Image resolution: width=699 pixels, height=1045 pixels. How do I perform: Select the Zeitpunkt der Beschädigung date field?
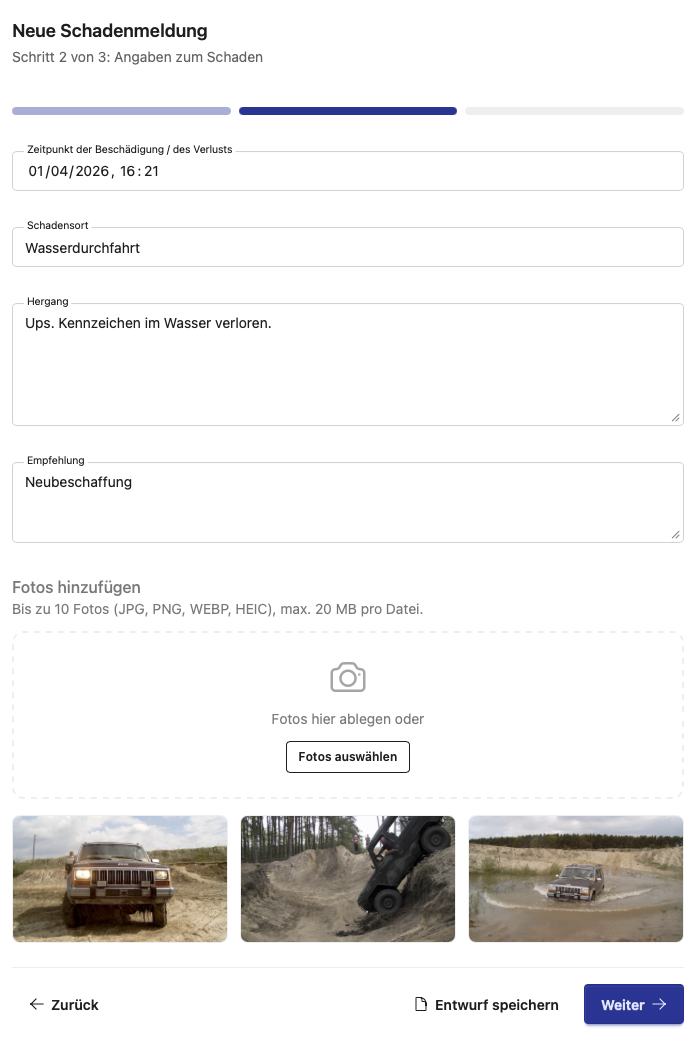(x=348, y=170)
